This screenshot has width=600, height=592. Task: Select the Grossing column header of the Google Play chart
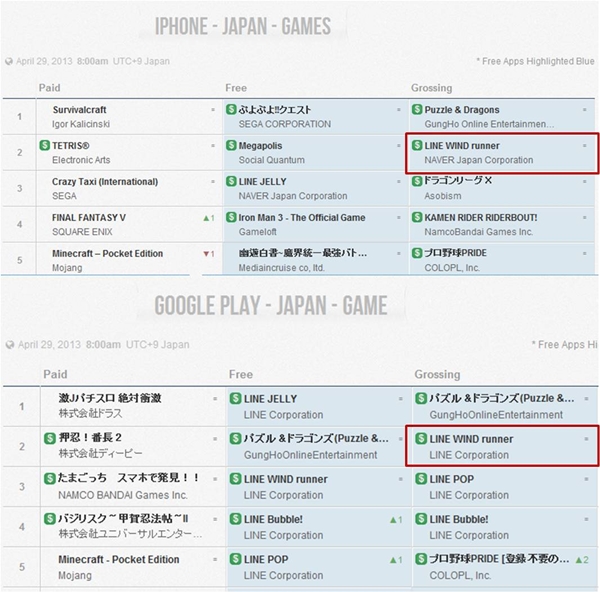(x=437, y=375)
